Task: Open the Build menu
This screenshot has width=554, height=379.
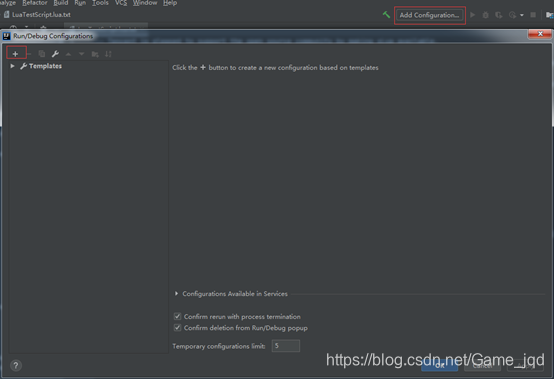Action: 61,3
